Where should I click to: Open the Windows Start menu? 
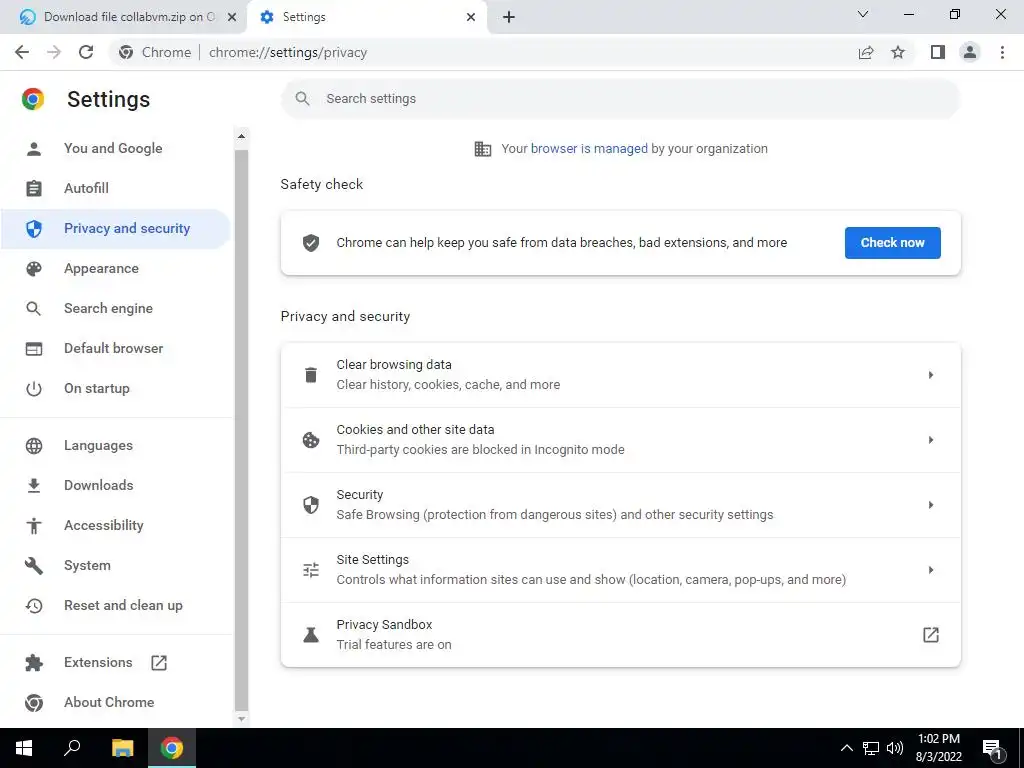coord(24,748)
